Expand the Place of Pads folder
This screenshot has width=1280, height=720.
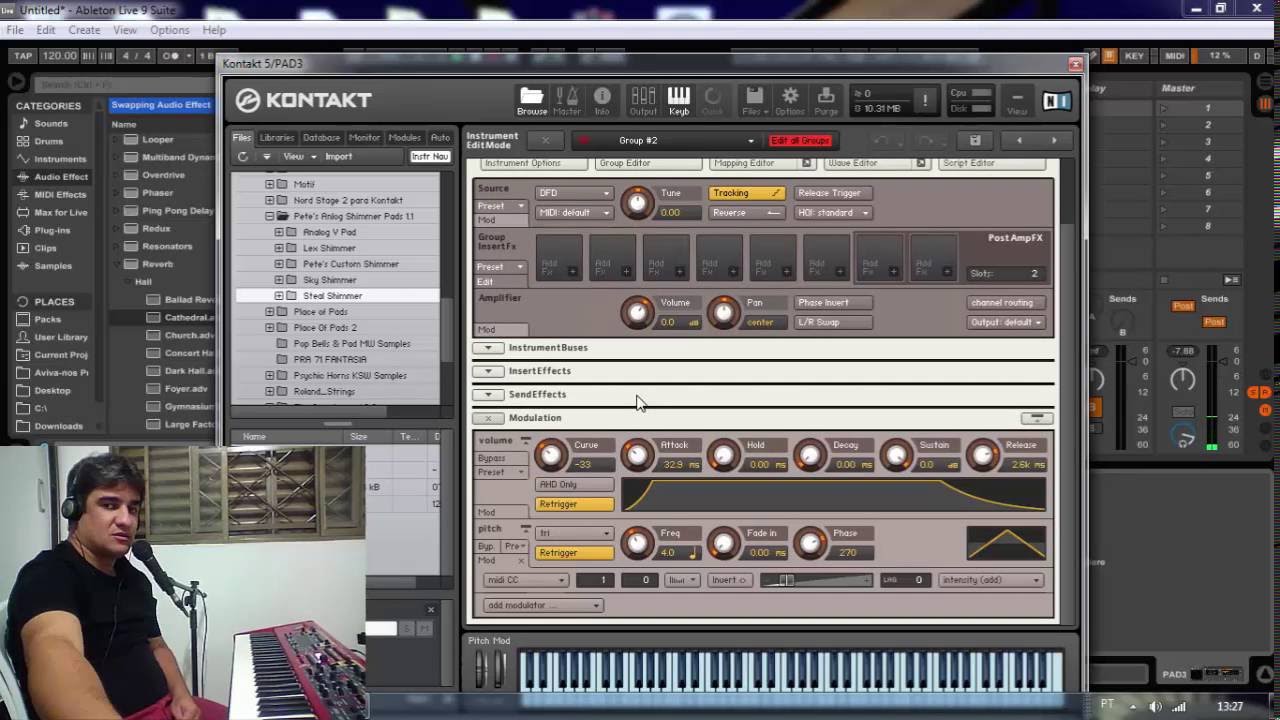coord(269,312)
